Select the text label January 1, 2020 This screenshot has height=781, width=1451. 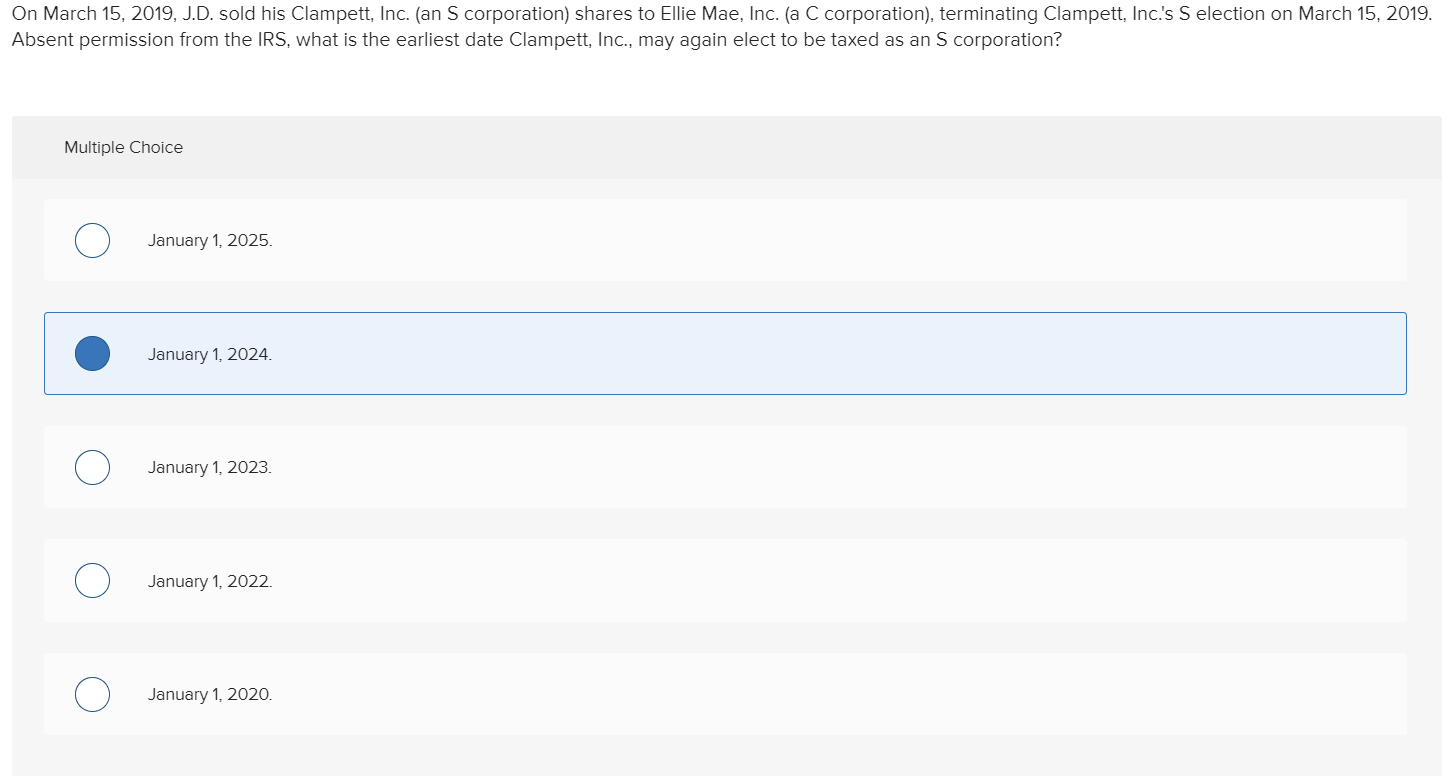tap(210, 694)
